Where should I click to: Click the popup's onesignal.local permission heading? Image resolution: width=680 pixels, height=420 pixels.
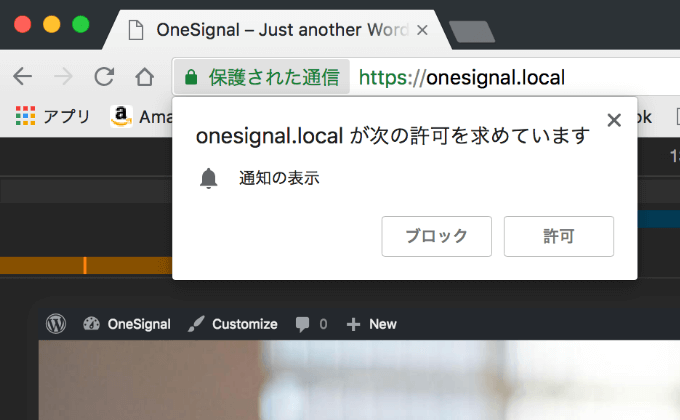392,136
